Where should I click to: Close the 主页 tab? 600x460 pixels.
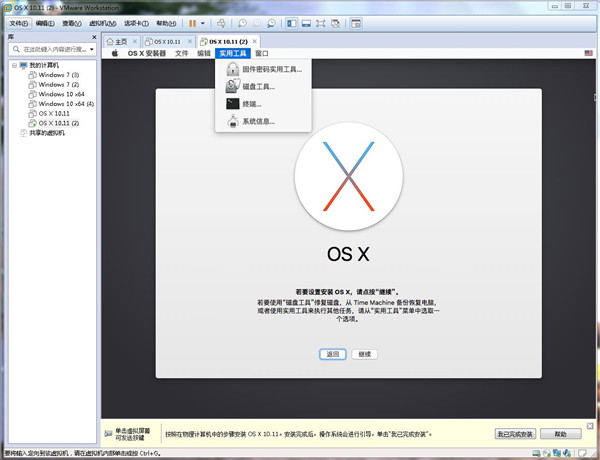point(135,41)
